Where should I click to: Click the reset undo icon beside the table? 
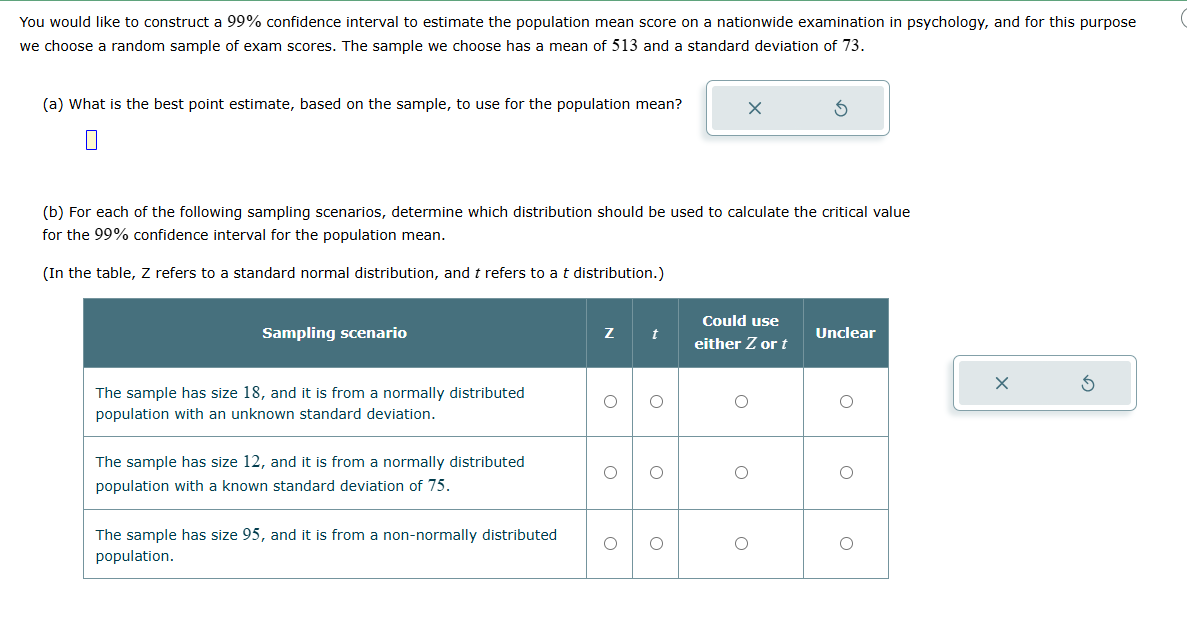pos(1087,383)
